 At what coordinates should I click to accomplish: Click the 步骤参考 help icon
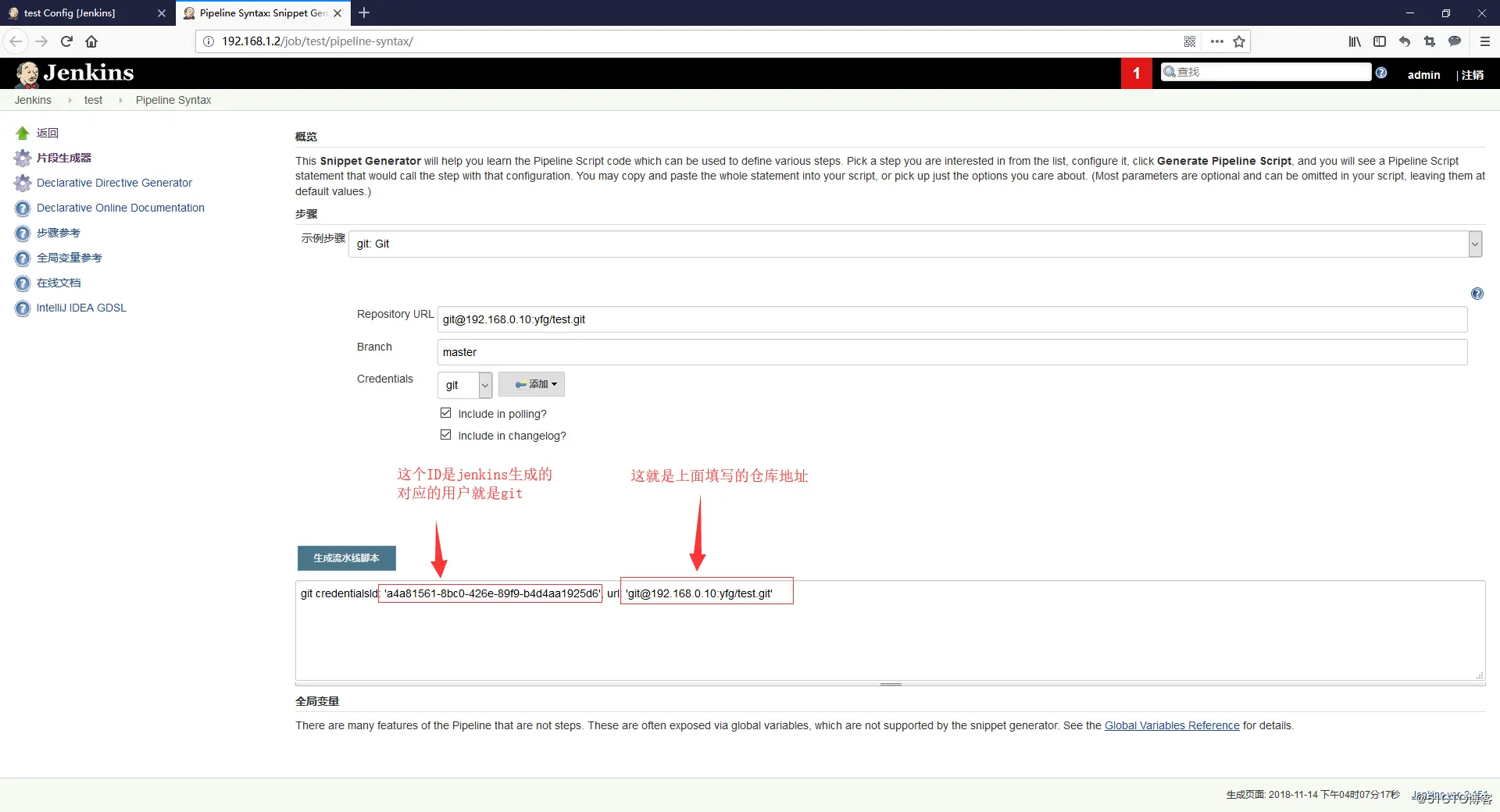coord(23,233)
